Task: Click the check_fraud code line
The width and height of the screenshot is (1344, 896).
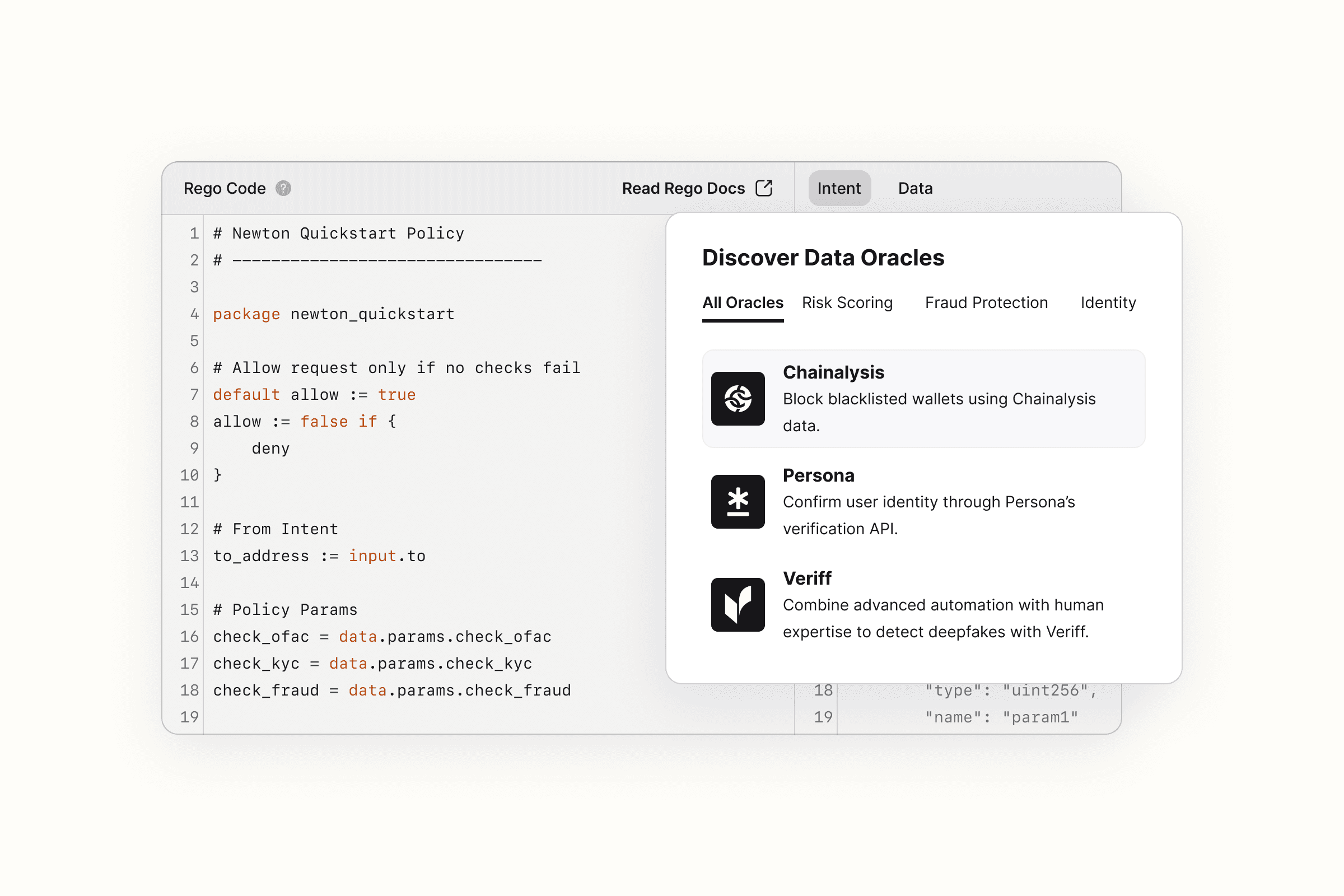Action: point(392,690)
